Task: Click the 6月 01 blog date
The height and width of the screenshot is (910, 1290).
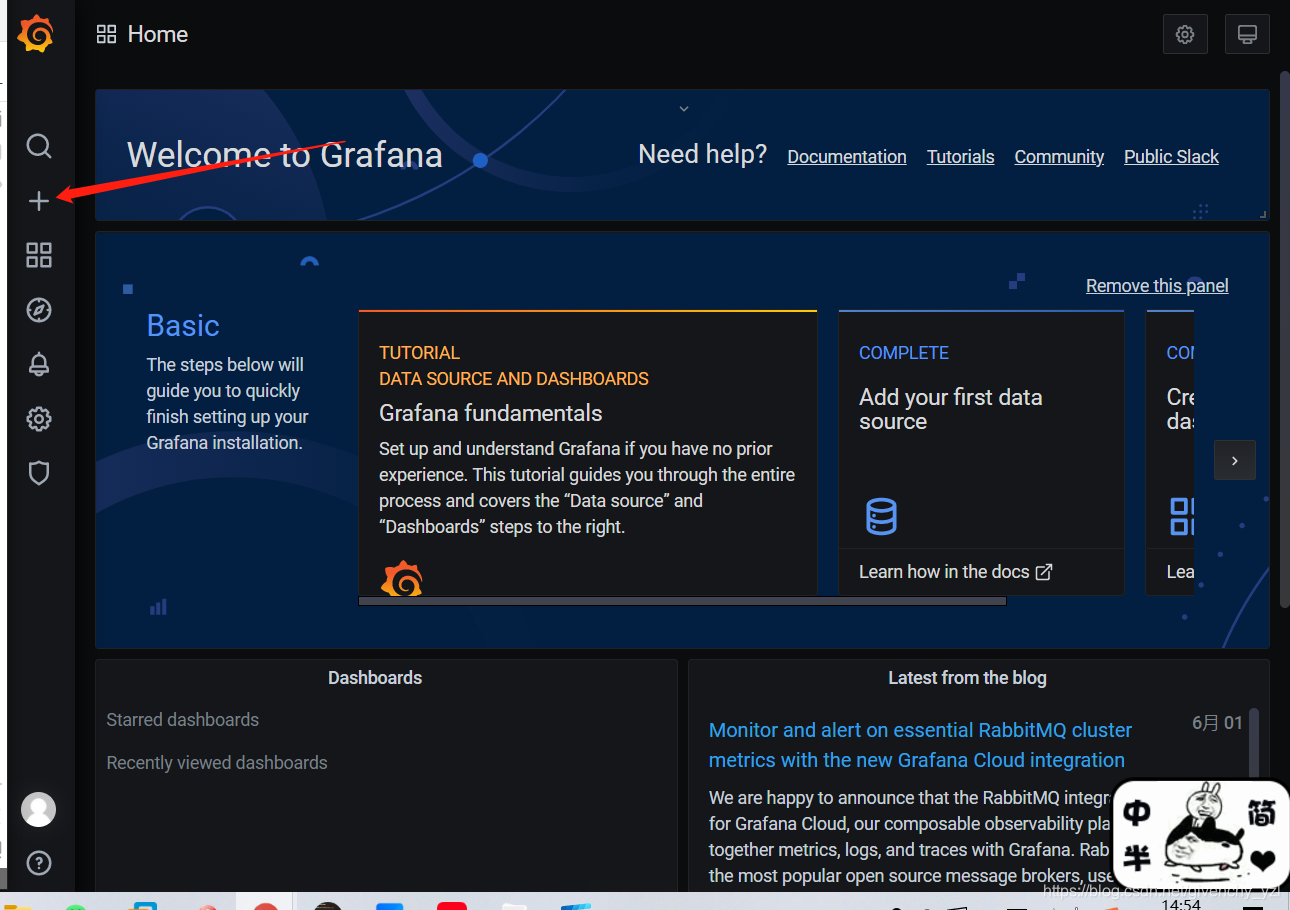Action: (1217, 723)
